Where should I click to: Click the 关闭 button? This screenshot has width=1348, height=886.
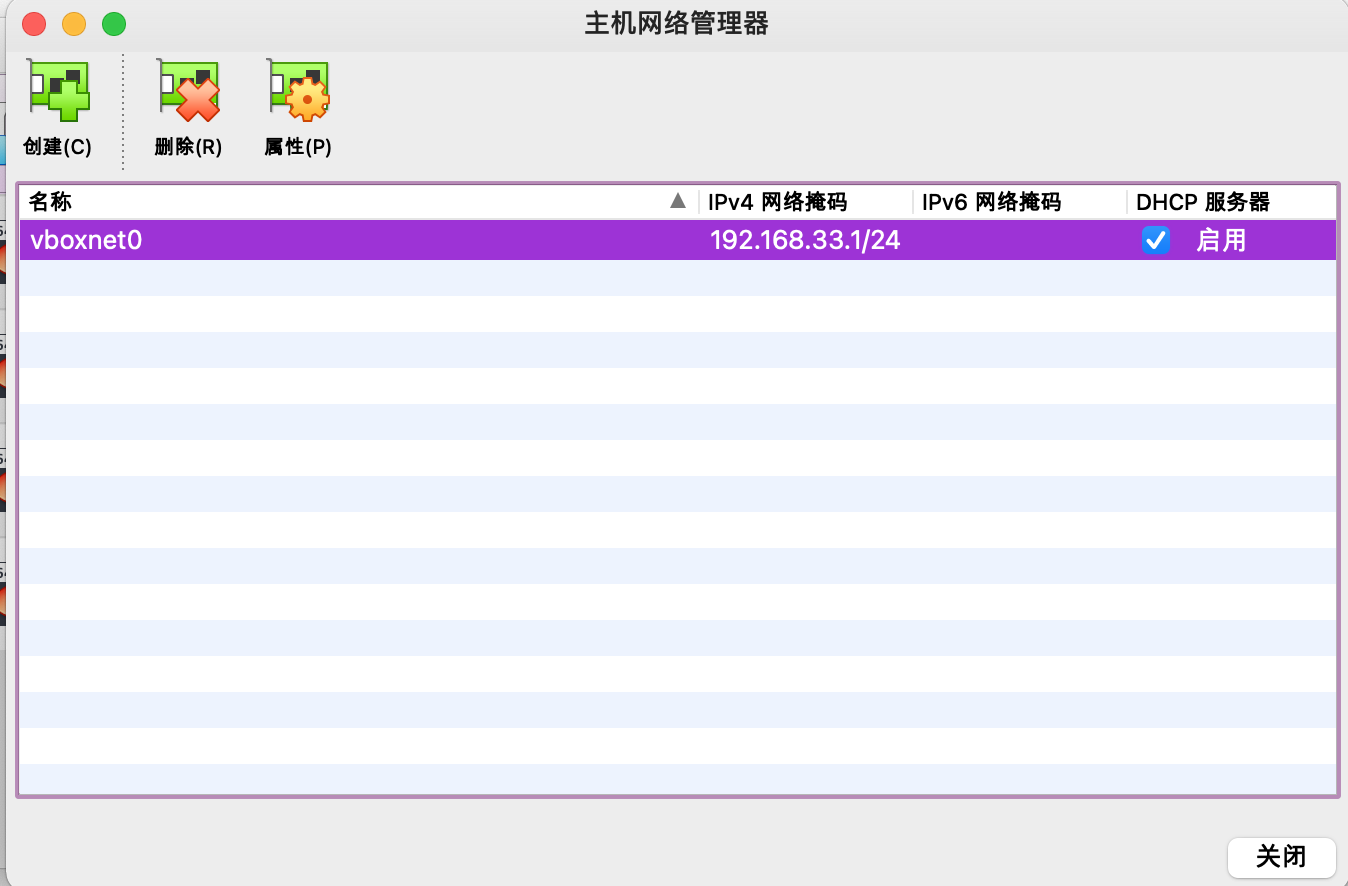click(x=1281, y=857)
